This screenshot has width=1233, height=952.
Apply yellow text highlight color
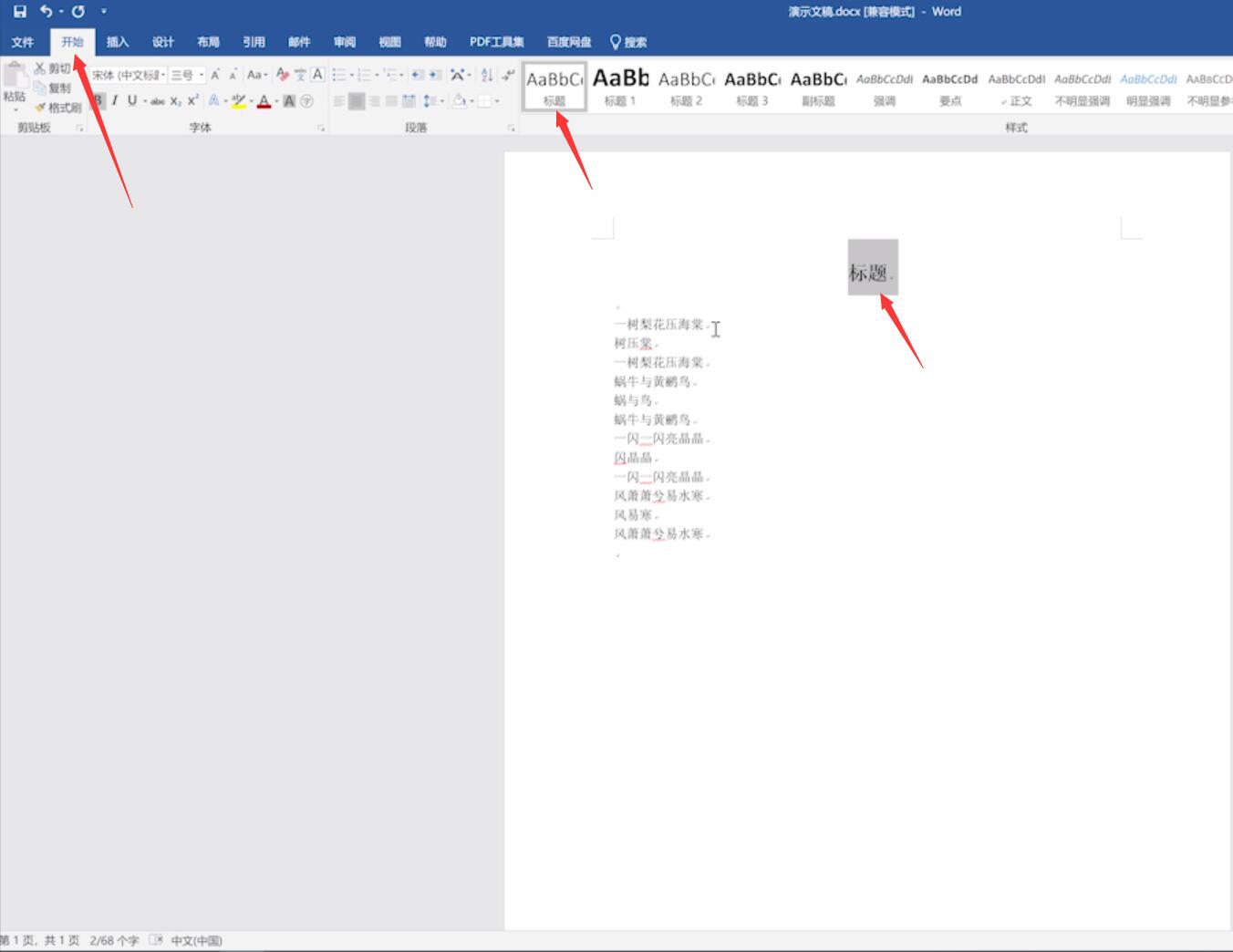(x=239, y=101)
